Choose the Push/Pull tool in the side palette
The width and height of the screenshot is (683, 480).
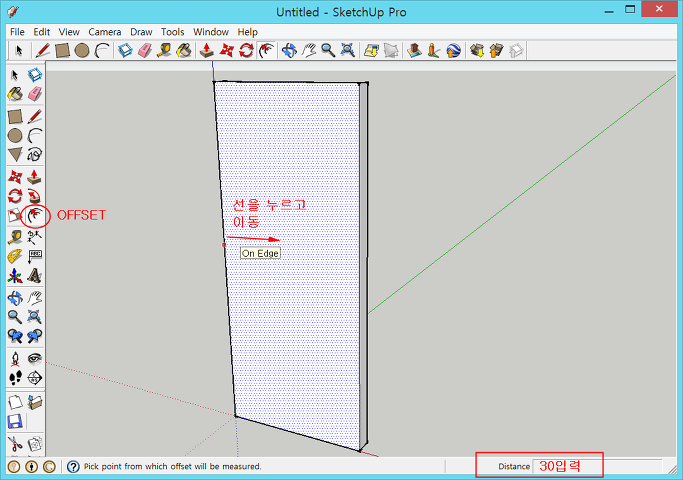click(x=34, y=177)
